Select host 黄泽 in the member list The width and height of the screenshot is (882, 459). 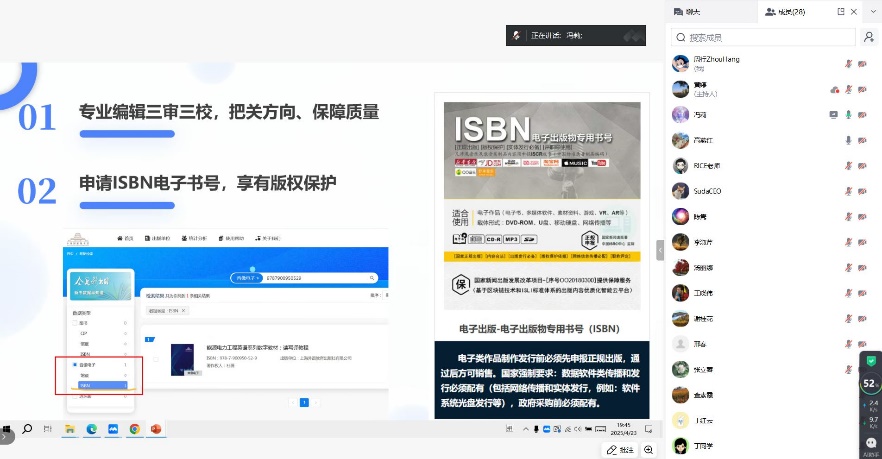click(700, 88)
